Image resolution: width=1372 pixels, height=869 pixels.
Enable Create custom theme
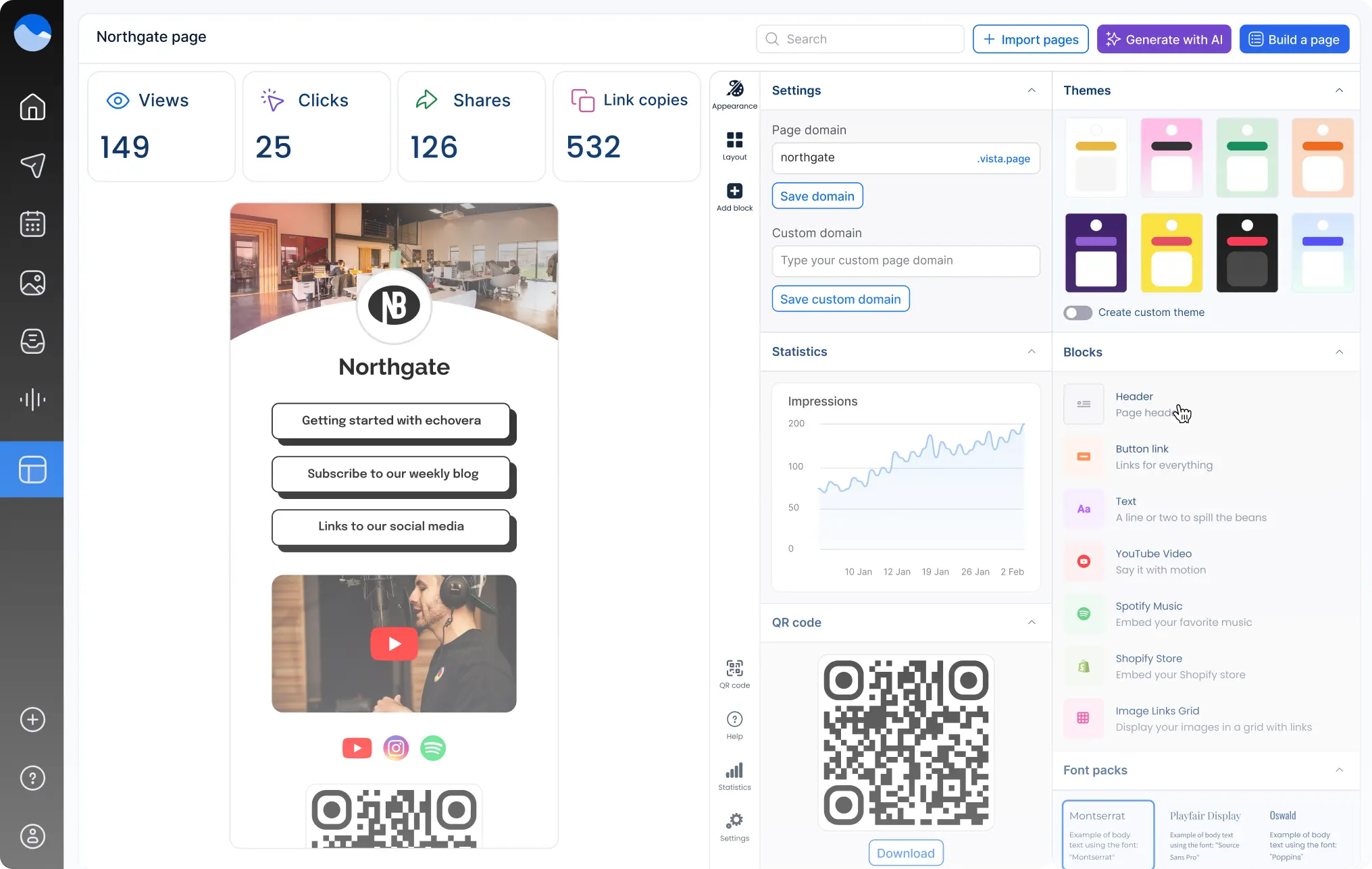1077,312
